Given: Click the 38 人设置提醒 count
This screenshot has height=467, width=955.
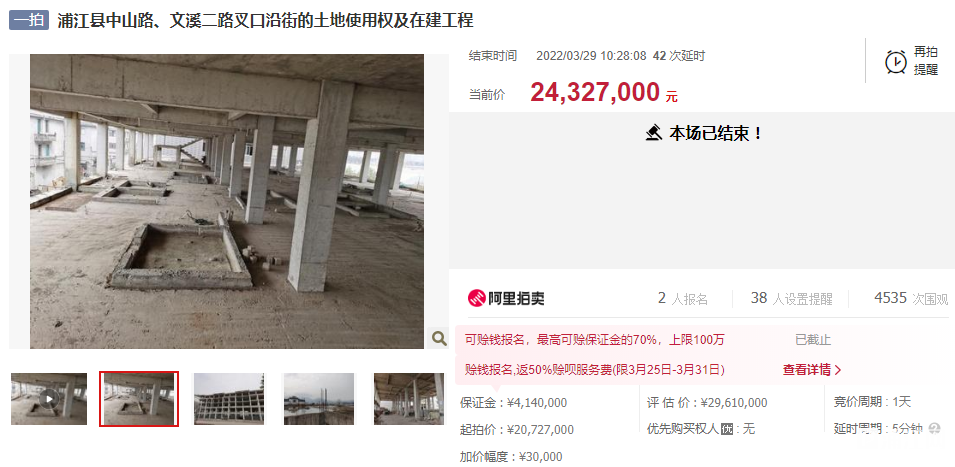Looking at the screenshot, I should pyautogui.click(x=791, y=298).
